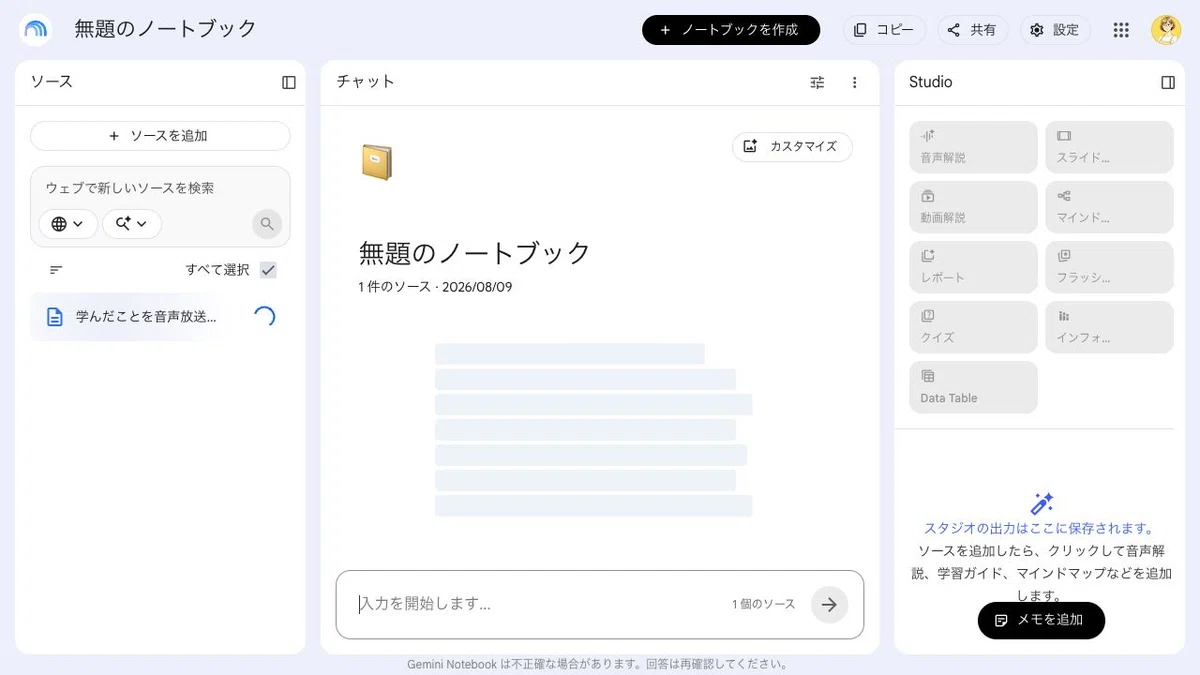Collapse the Studio panel
The width and height of the screenshot is (1200, 675).
[1168, 82]
